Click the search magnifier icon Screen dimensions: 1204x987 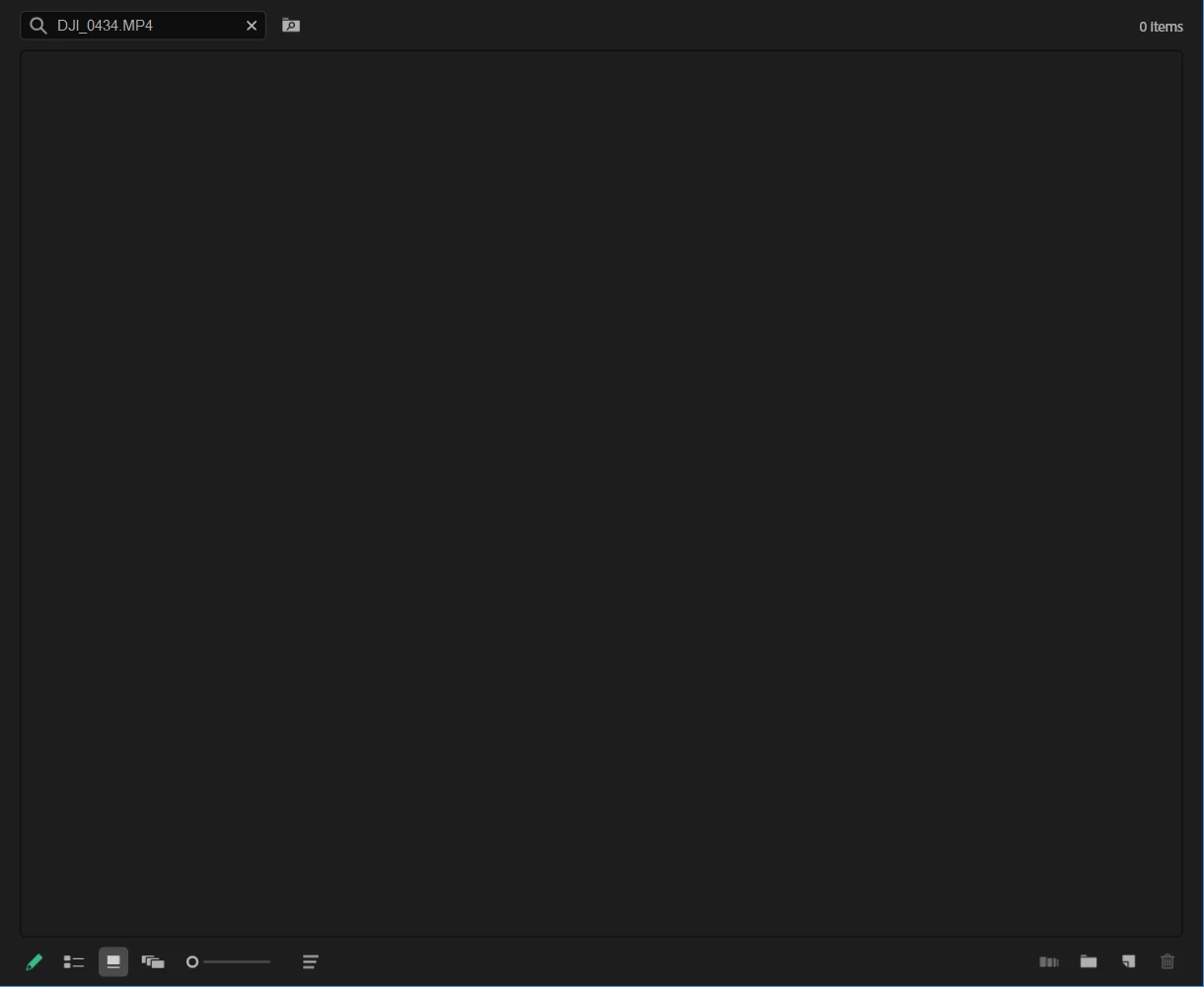coord(38,26)
